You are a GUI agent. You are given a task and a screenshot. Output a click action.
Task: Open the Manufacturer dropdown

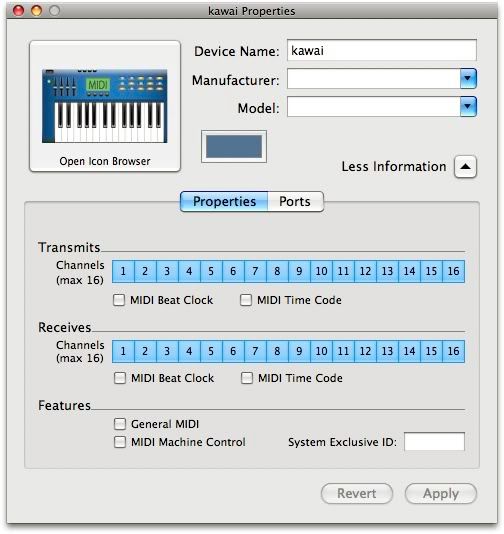[468, 79]
